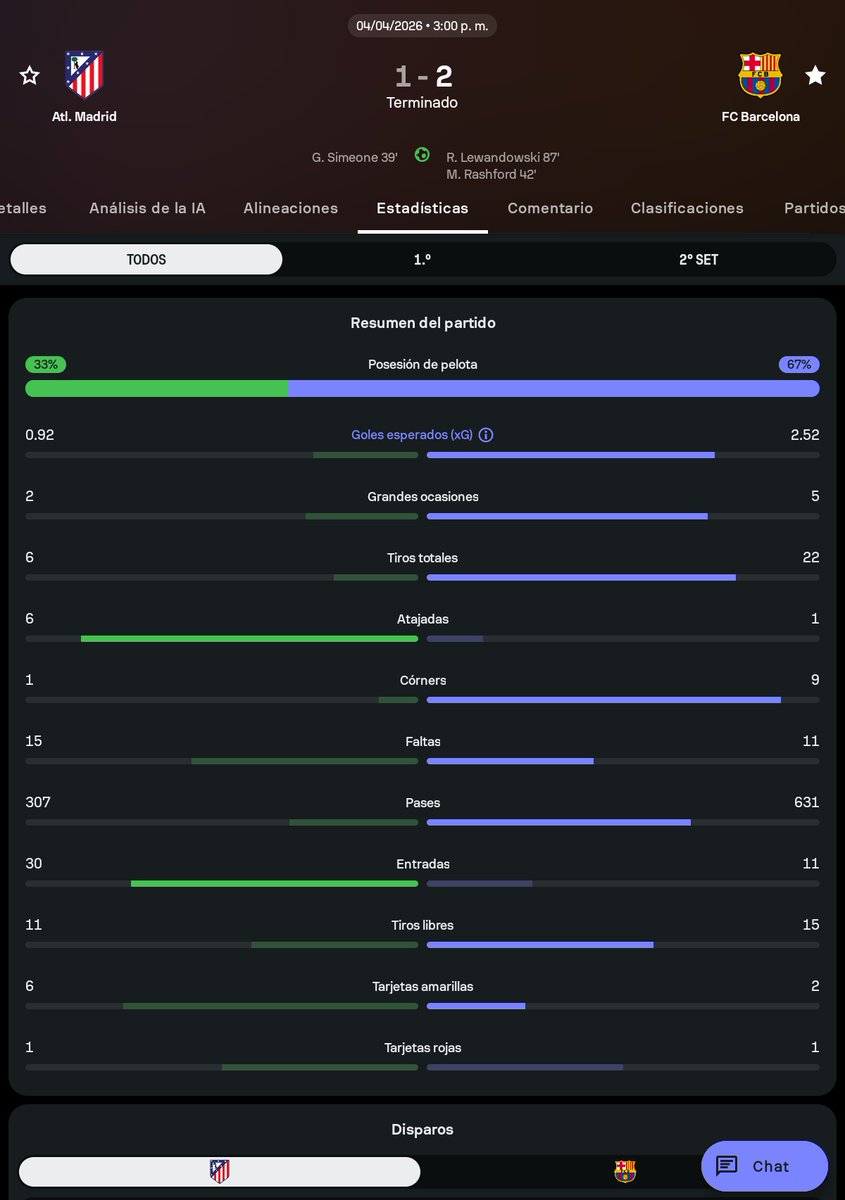845x1200 pixels.
Task: Open the Estadísticas tab
Action: click(x=422, y=208)
